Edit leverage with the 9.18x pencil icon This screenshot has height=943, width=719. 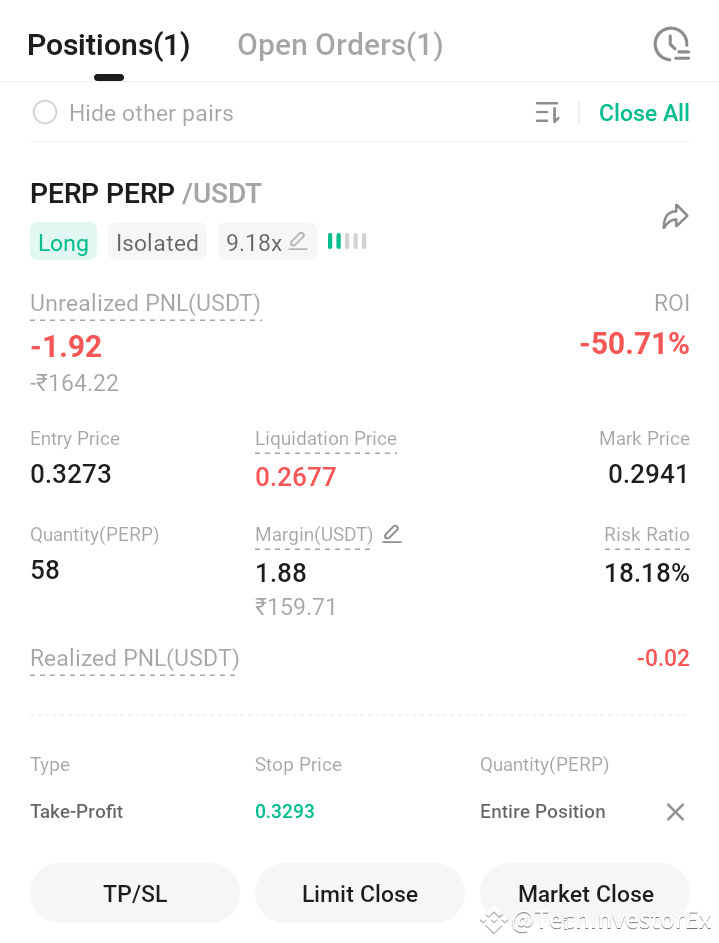coord(298,241)
